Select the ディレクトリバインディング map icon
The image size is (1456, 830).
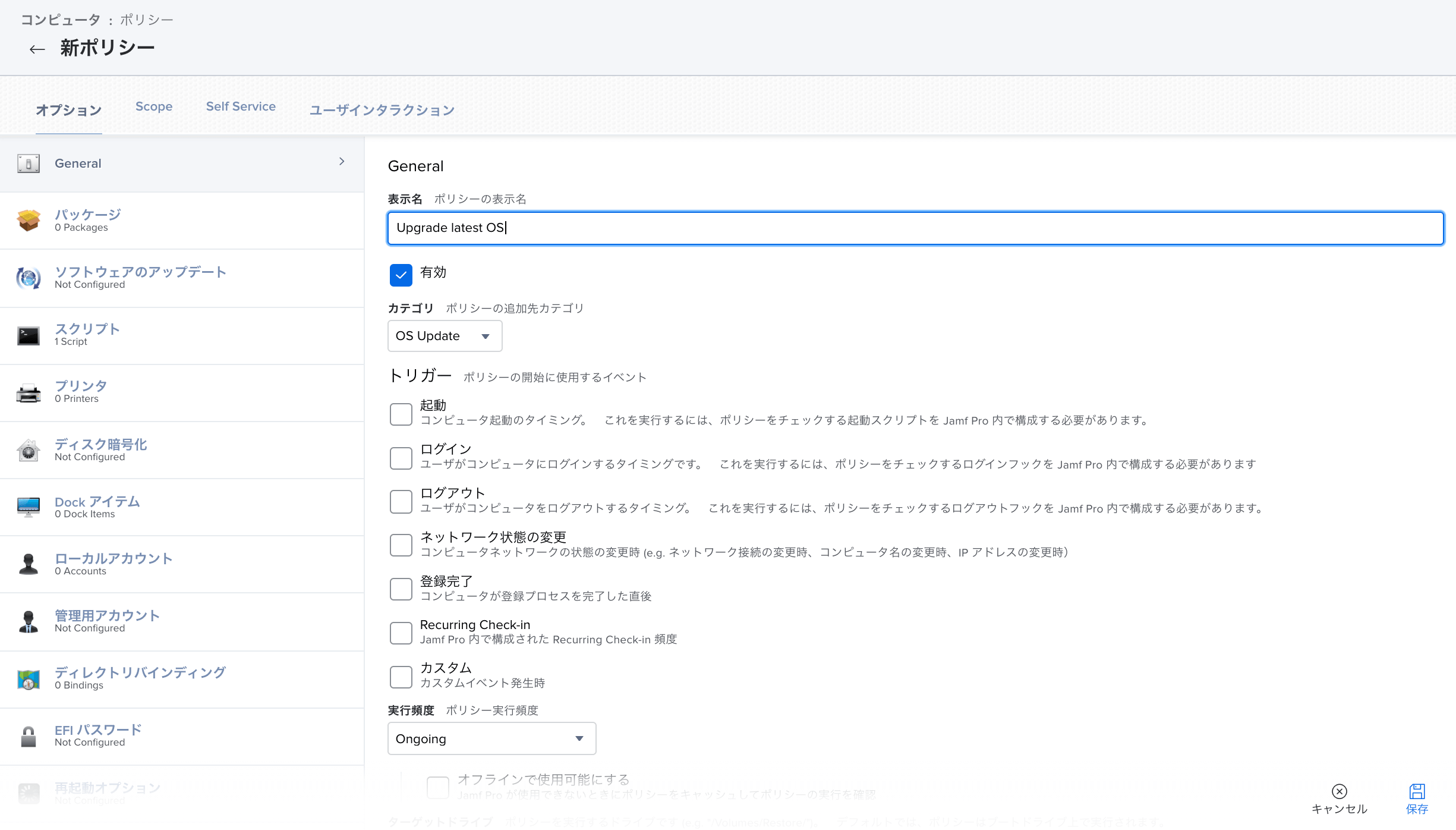click(x=29, y=679)
